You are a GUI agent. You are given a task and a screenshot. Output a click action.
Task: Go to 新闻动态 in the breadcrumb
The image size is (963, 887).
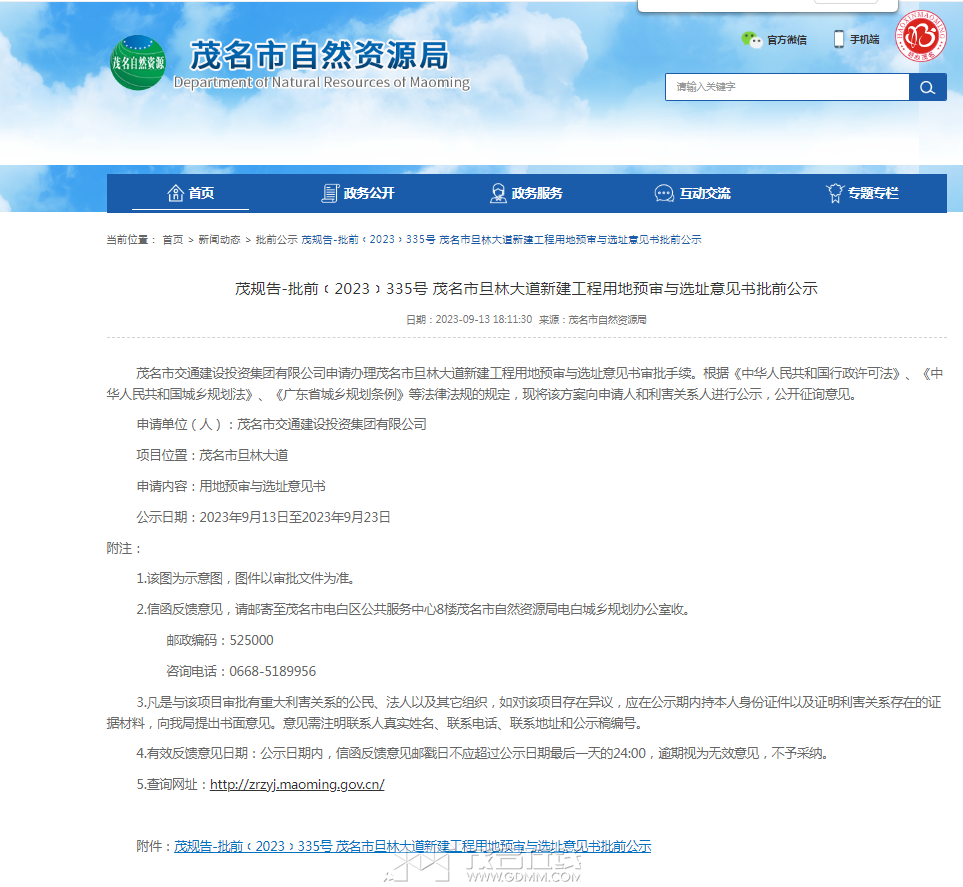(x=219, y=240)
